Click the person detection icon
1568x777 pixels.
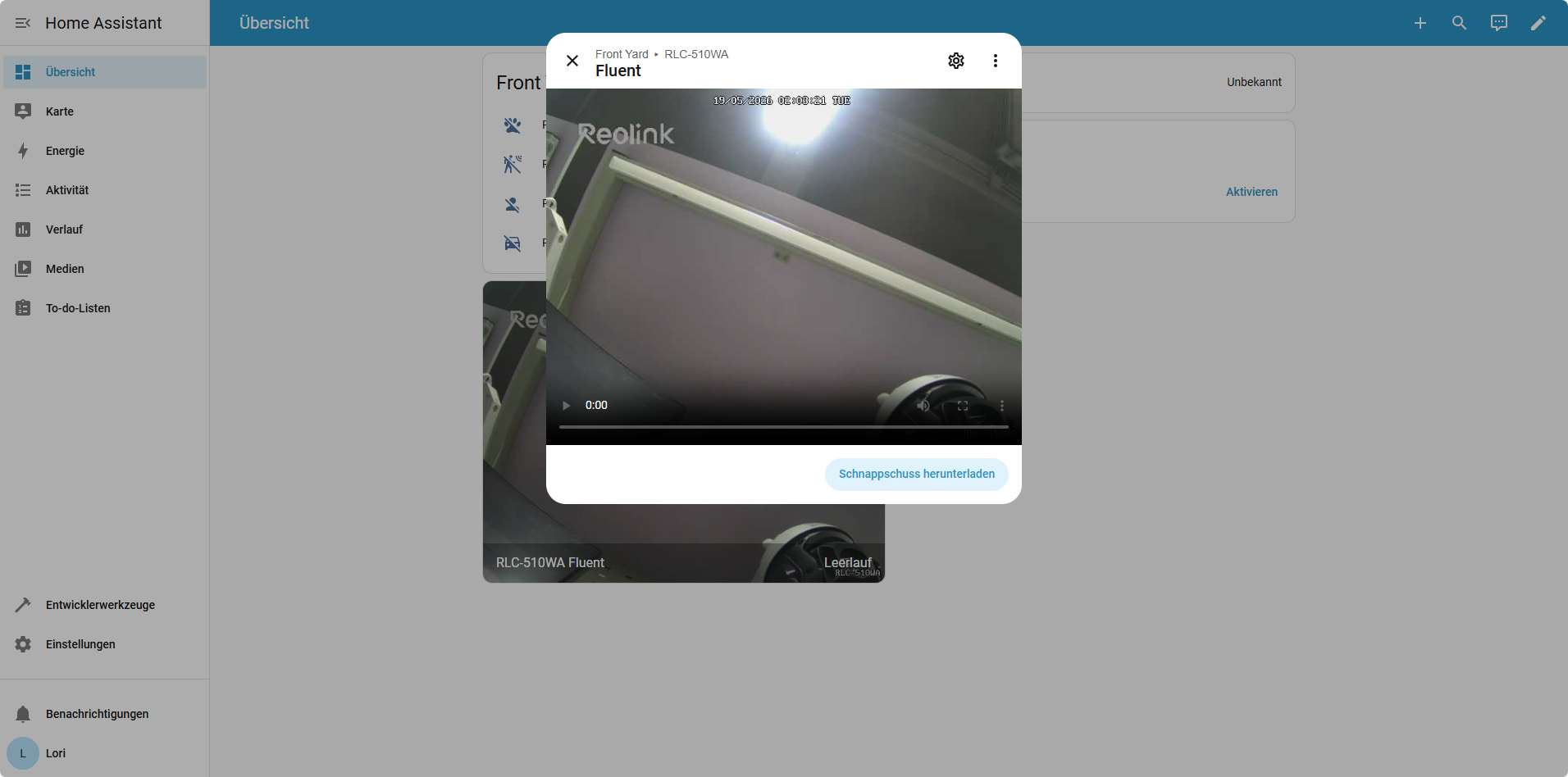(513, 204)
